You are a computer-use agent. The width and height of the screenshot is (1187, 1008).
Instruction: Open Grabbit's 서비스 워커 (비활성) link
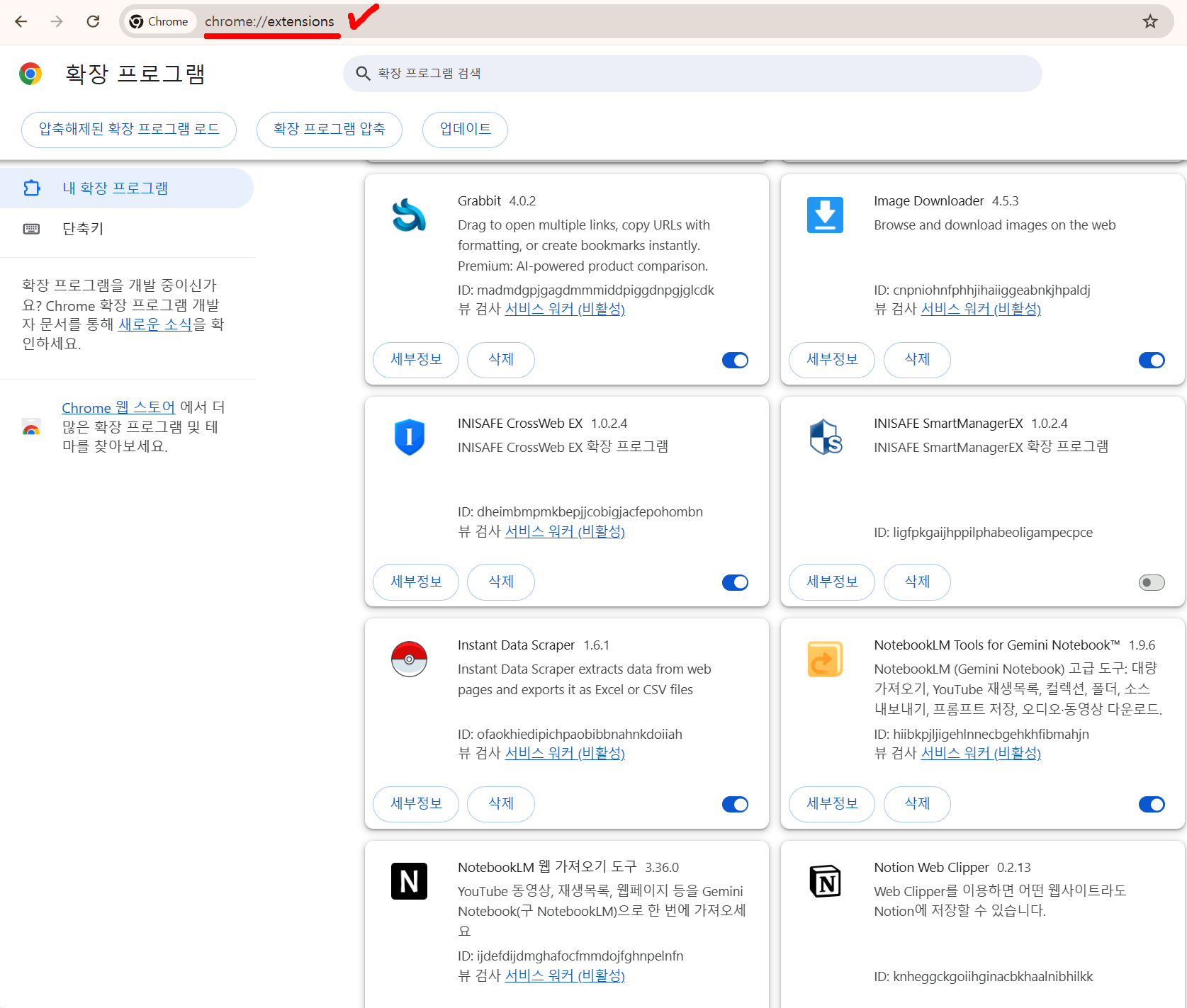[565, 309]
